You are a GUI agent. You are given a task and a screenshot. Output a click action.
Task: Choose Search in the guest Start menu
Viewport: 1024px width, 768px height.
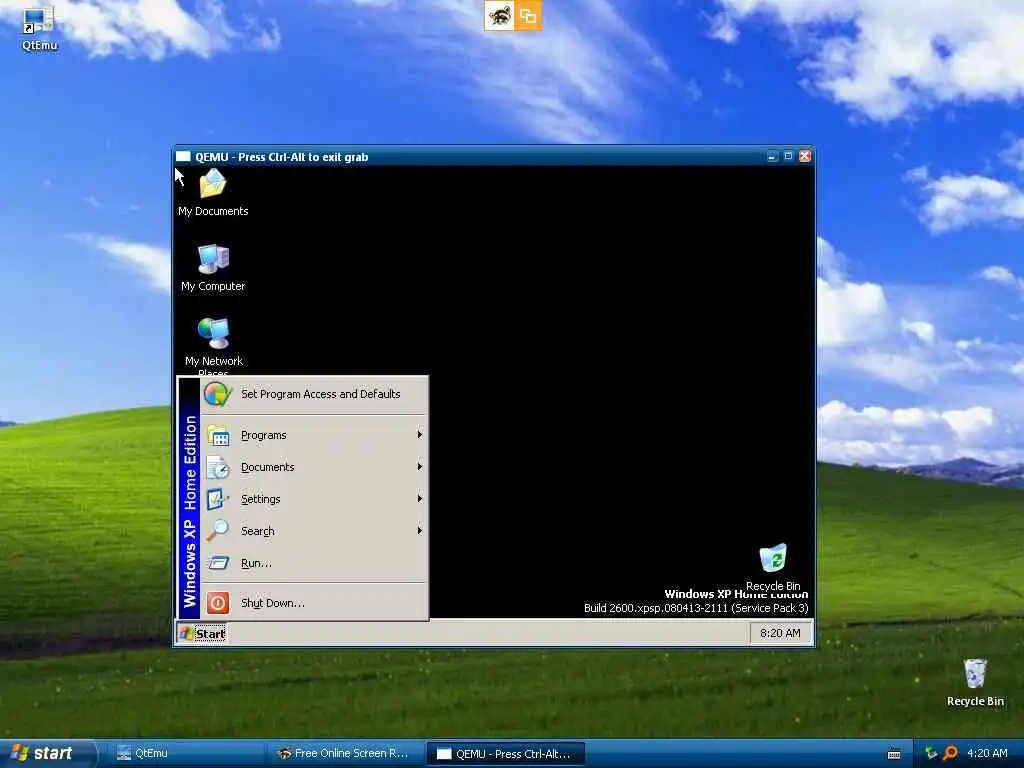[x=315, y=530]
